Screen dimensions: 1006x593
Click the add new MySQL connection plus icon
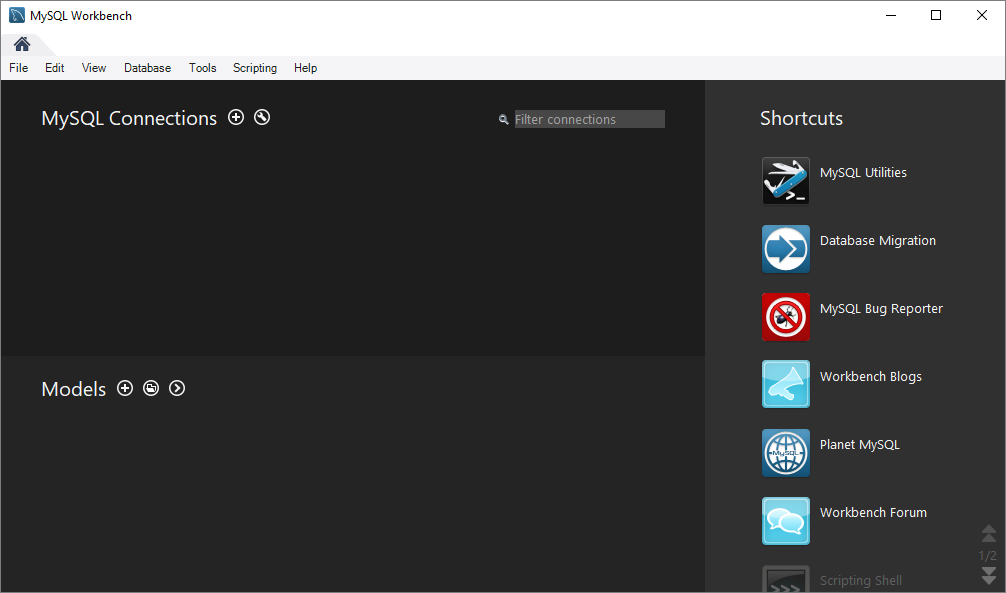click(236, 117)
